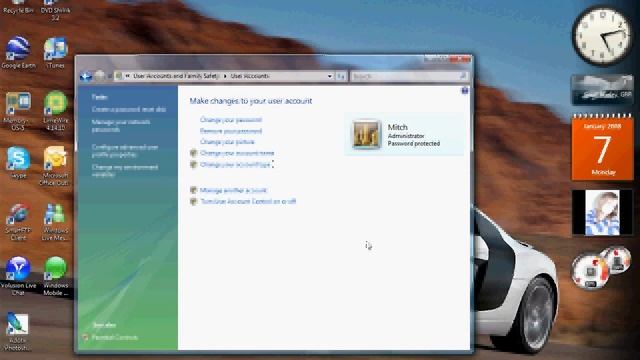The height and width of the screenshot is (360, 640).
Task: Expand the breadcrumb arrow after Family Safety
Action: 224,76
